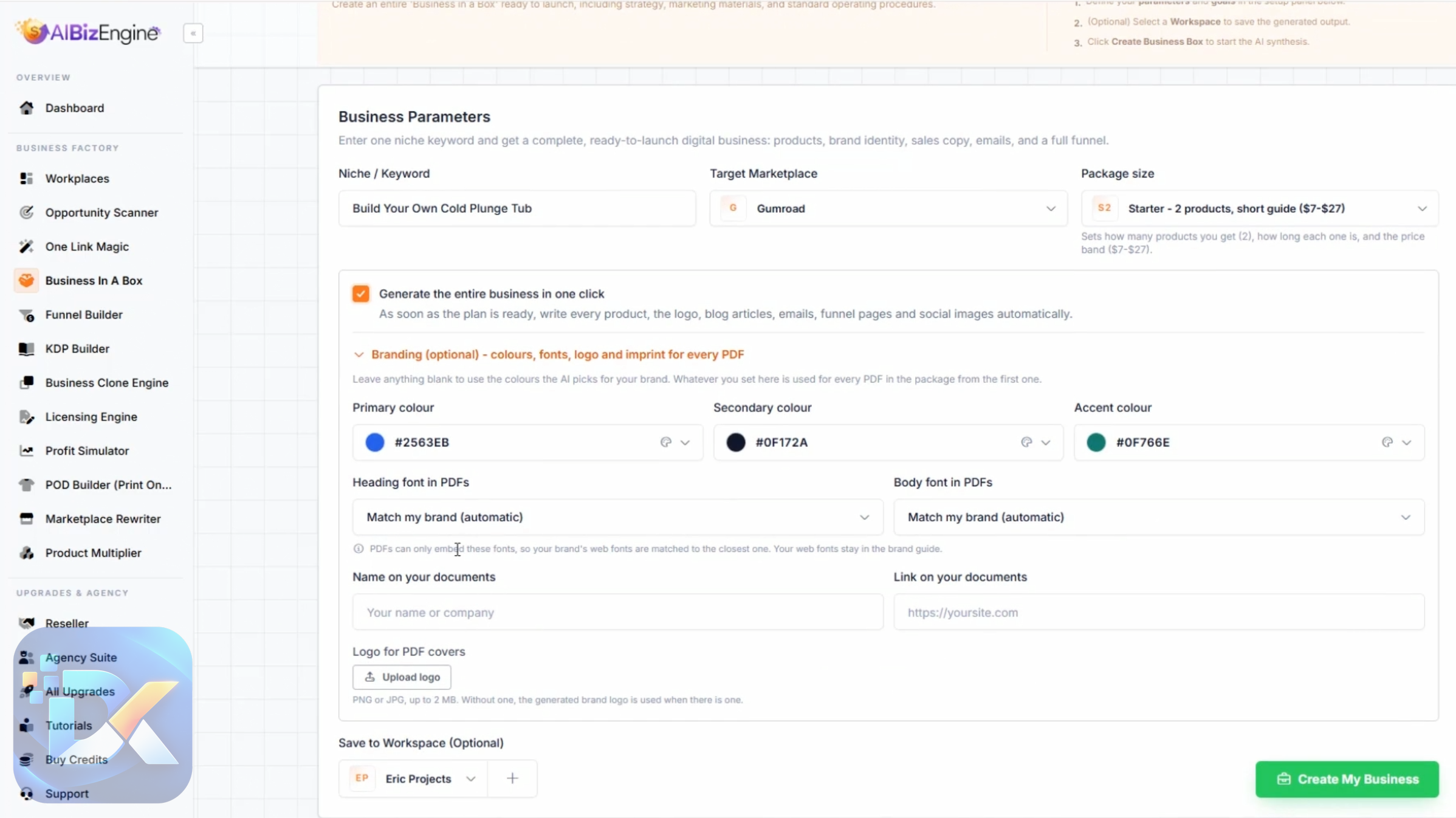Open the Marketplace Rewriter icon
Viewport: 1456px width, 818px height.
coord(26,519)
